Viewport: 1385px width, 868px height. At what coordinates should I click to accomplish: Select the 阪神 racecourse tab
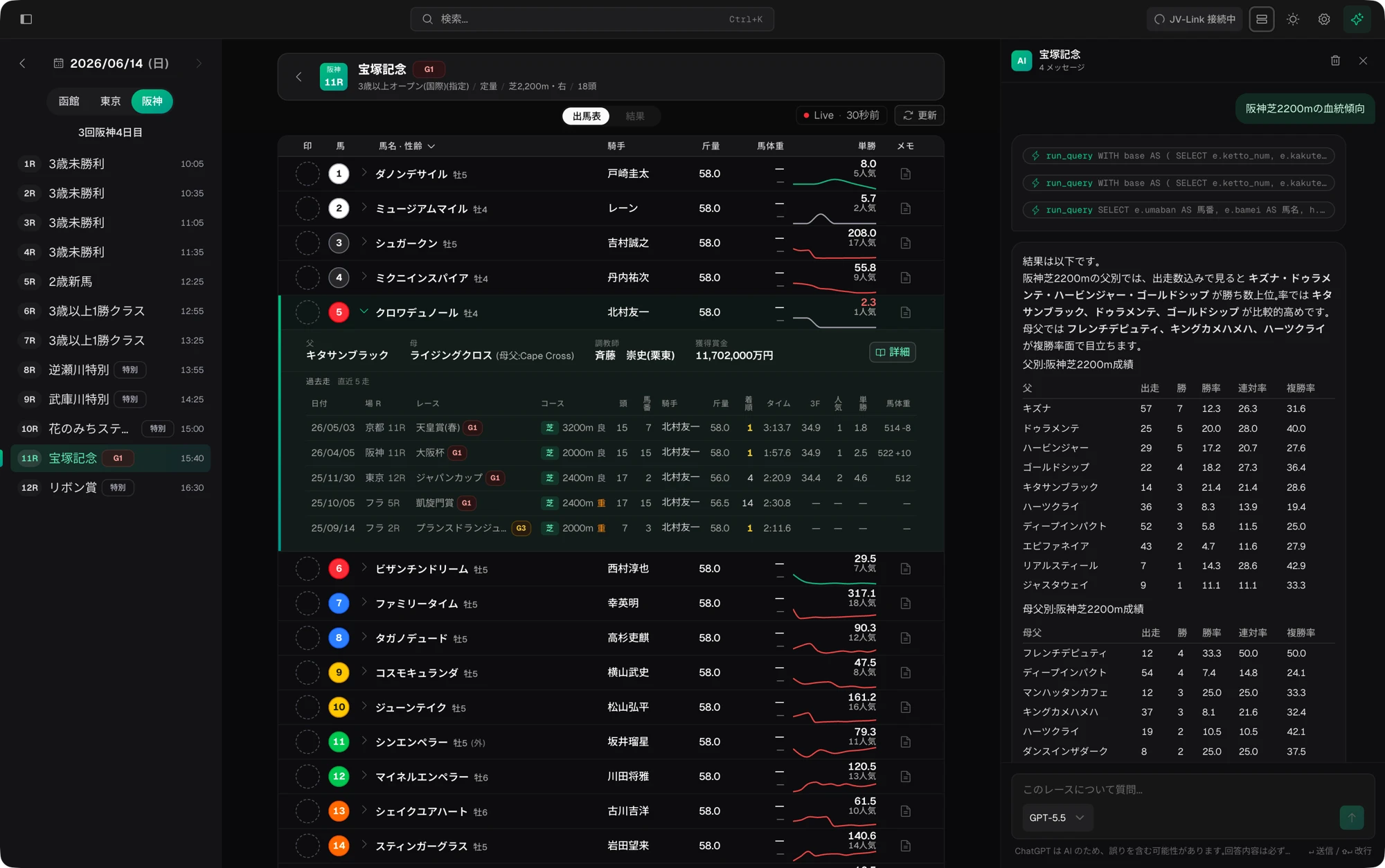click(x=152, y=101)
